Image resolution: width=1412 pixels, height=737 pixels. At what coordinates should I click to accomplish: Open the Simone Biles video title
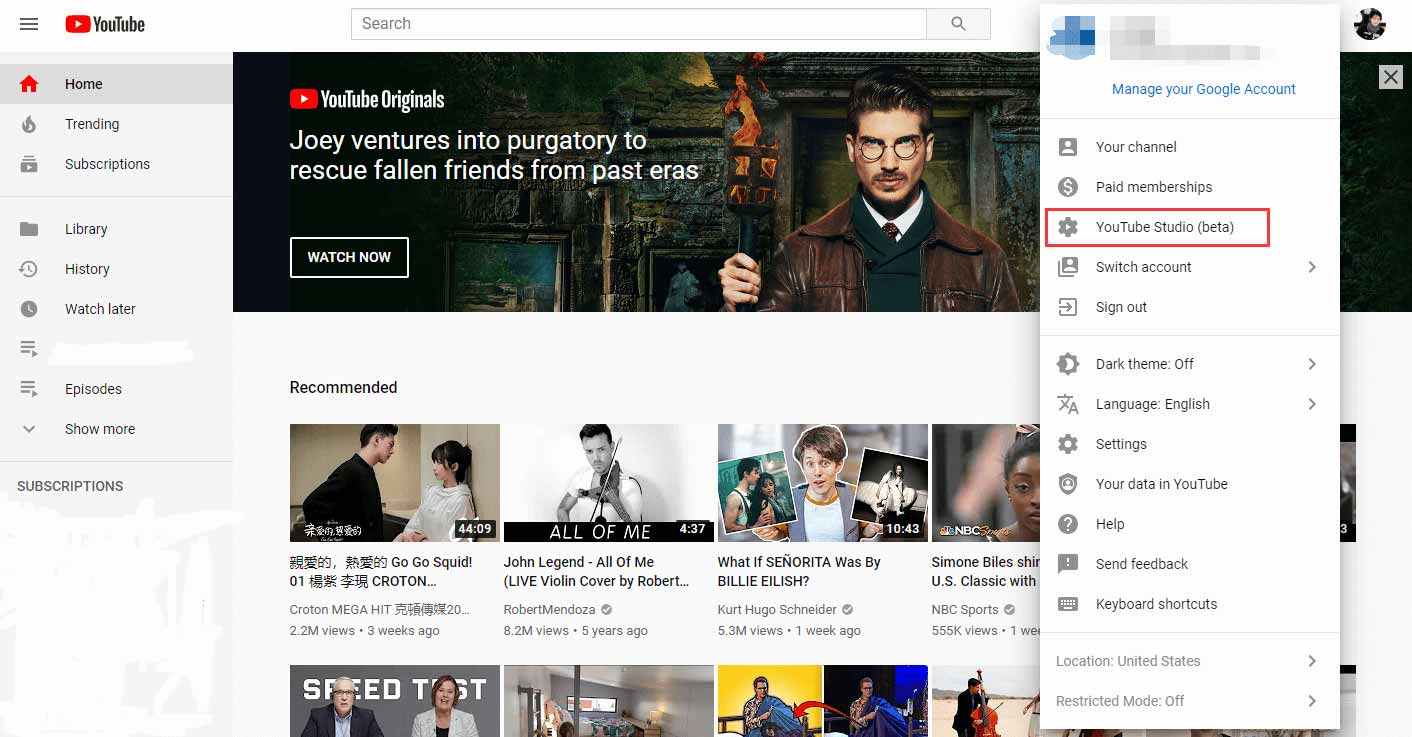[x=985, y=571]
